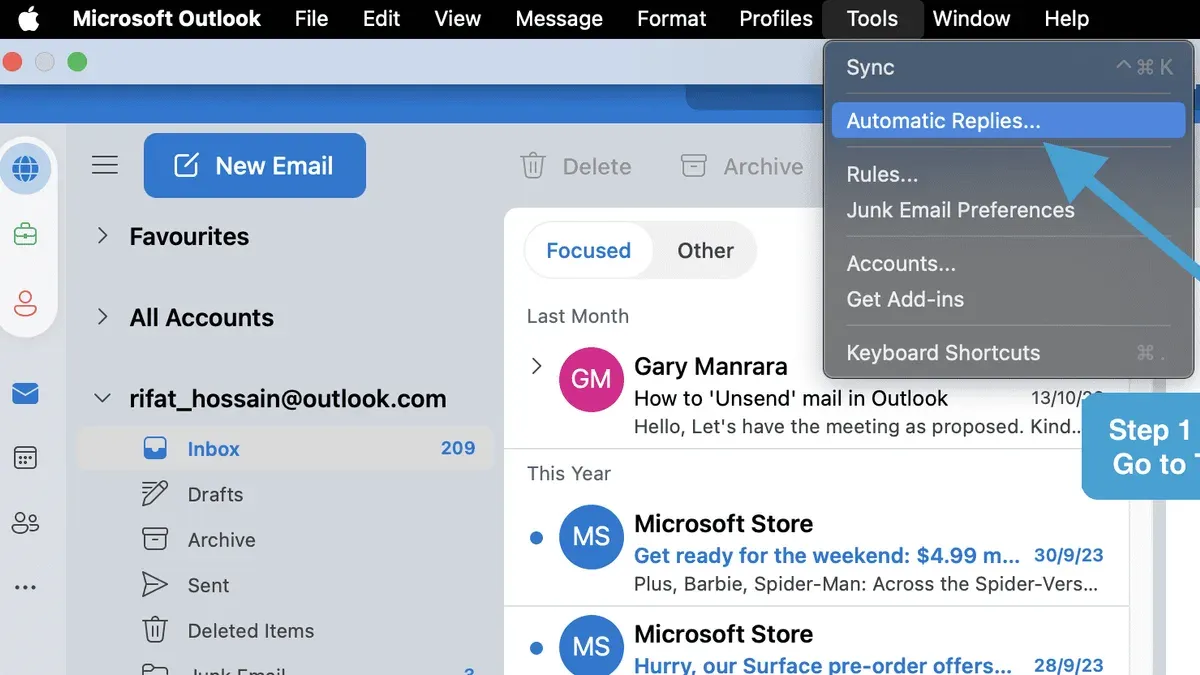Click the Inbox tray icon
This screenshot has width=1200, height=675.
tap(154, 449)
